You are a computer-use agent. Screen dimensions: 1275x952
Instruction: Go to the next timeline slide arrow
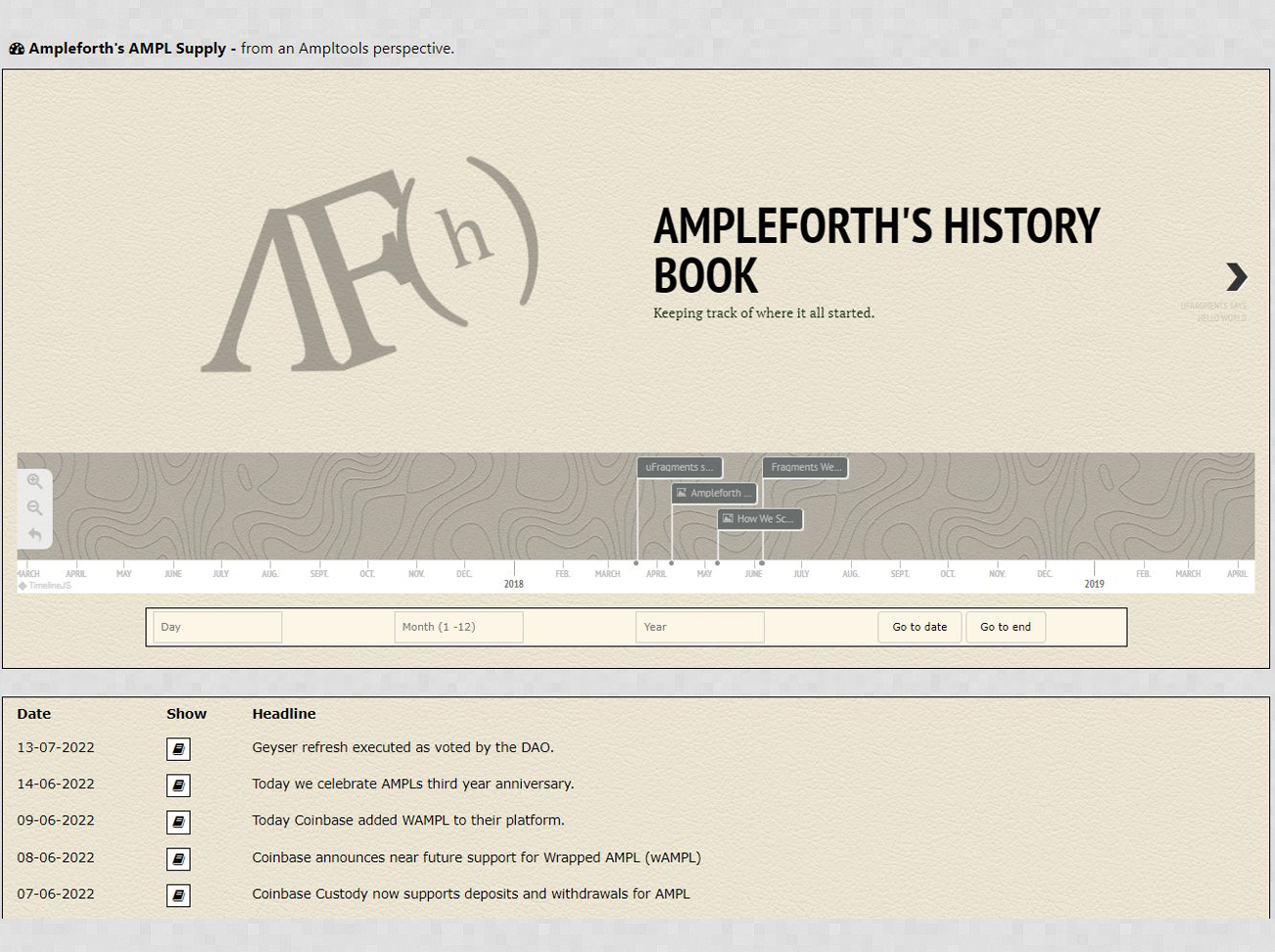1236,277
